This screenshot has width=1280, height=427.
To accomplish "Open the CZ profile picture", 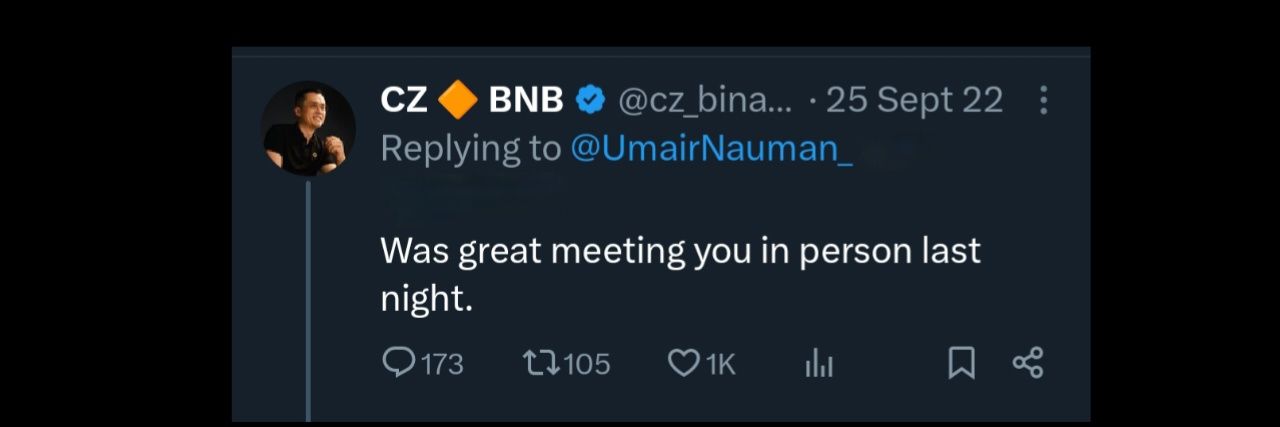I will (x=308, y=129).
